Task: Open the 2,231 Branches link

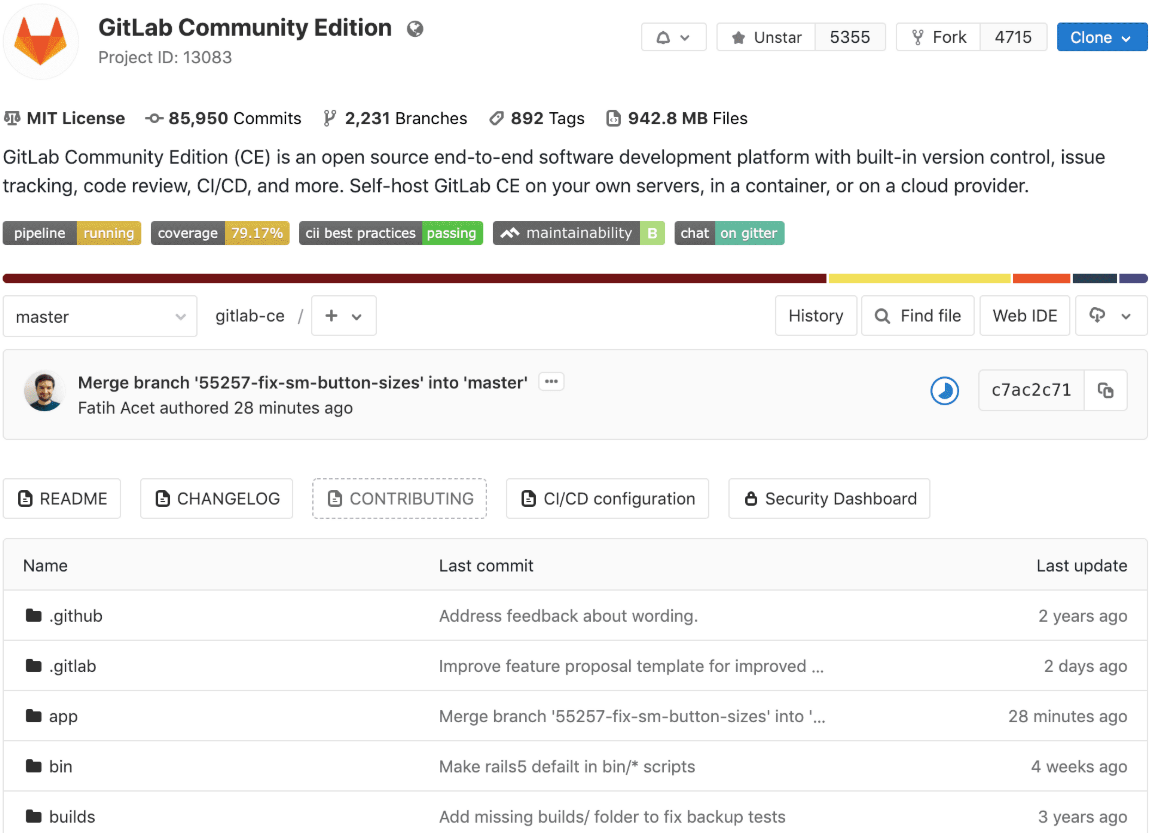Action: [395, 118]
